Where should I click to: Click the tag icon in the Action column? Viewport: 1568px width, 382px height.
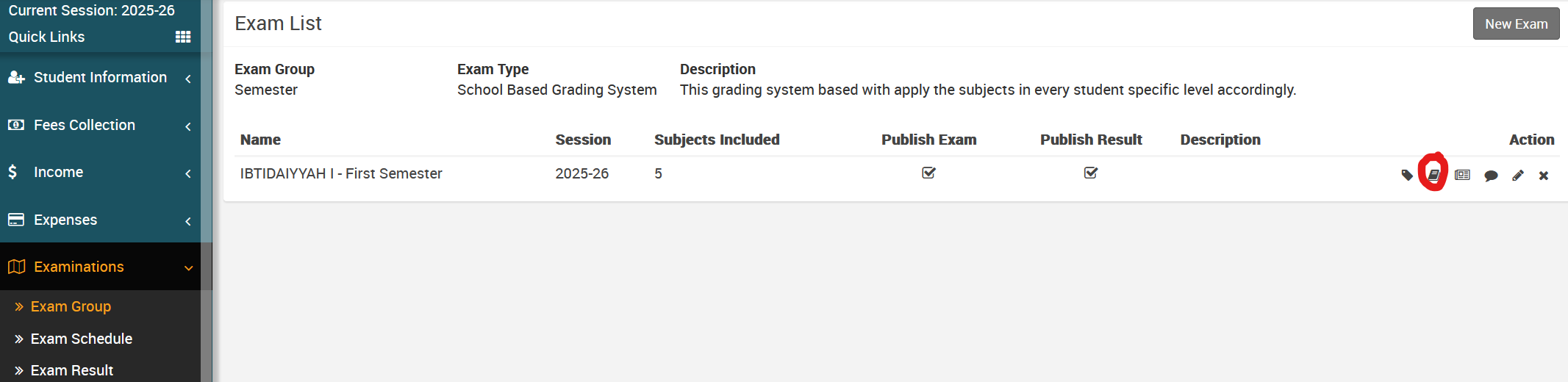coord(1407,175)
